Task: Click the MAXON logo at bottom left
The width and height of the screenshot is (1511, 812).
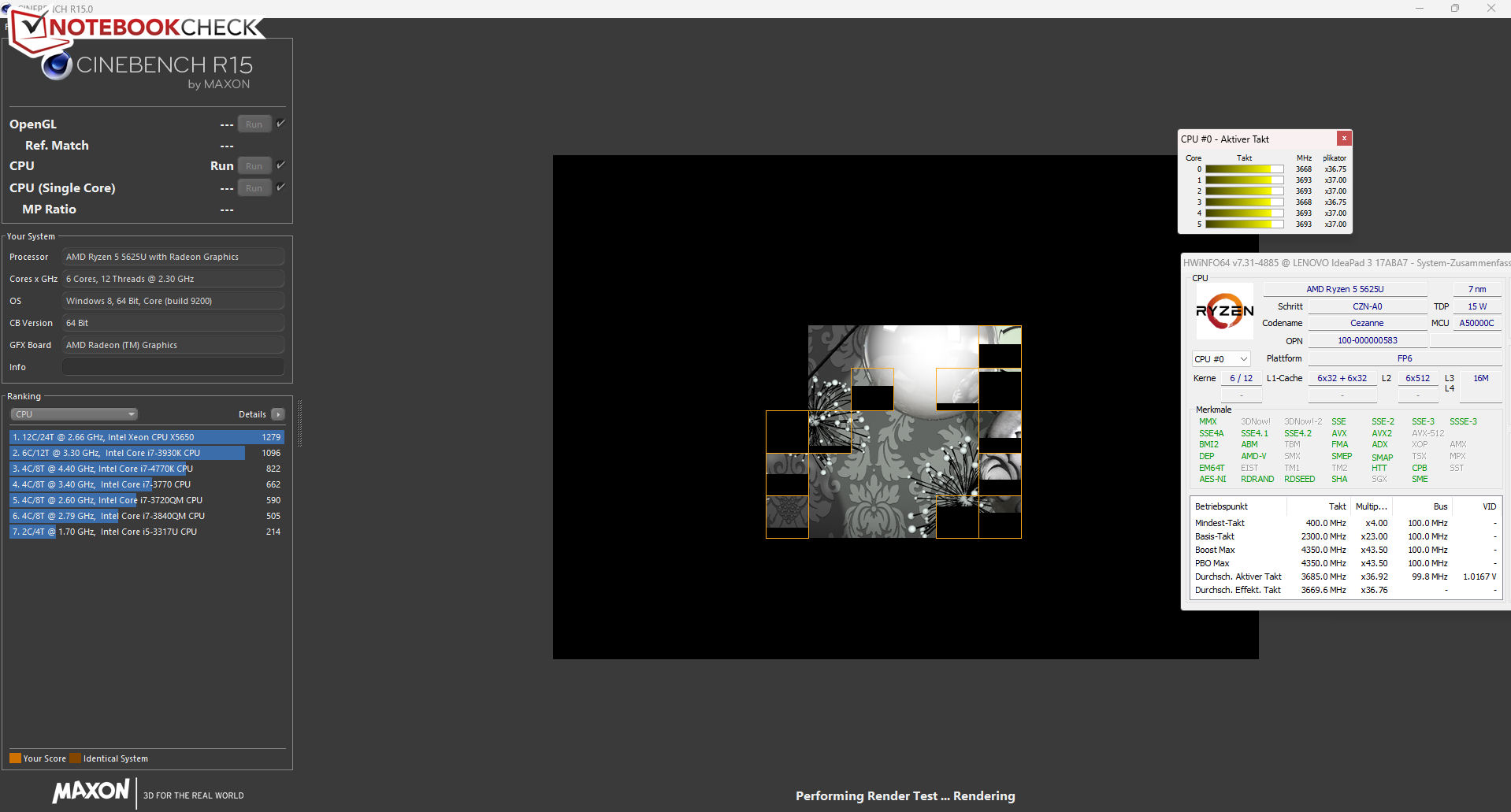Action: [91, 791]
